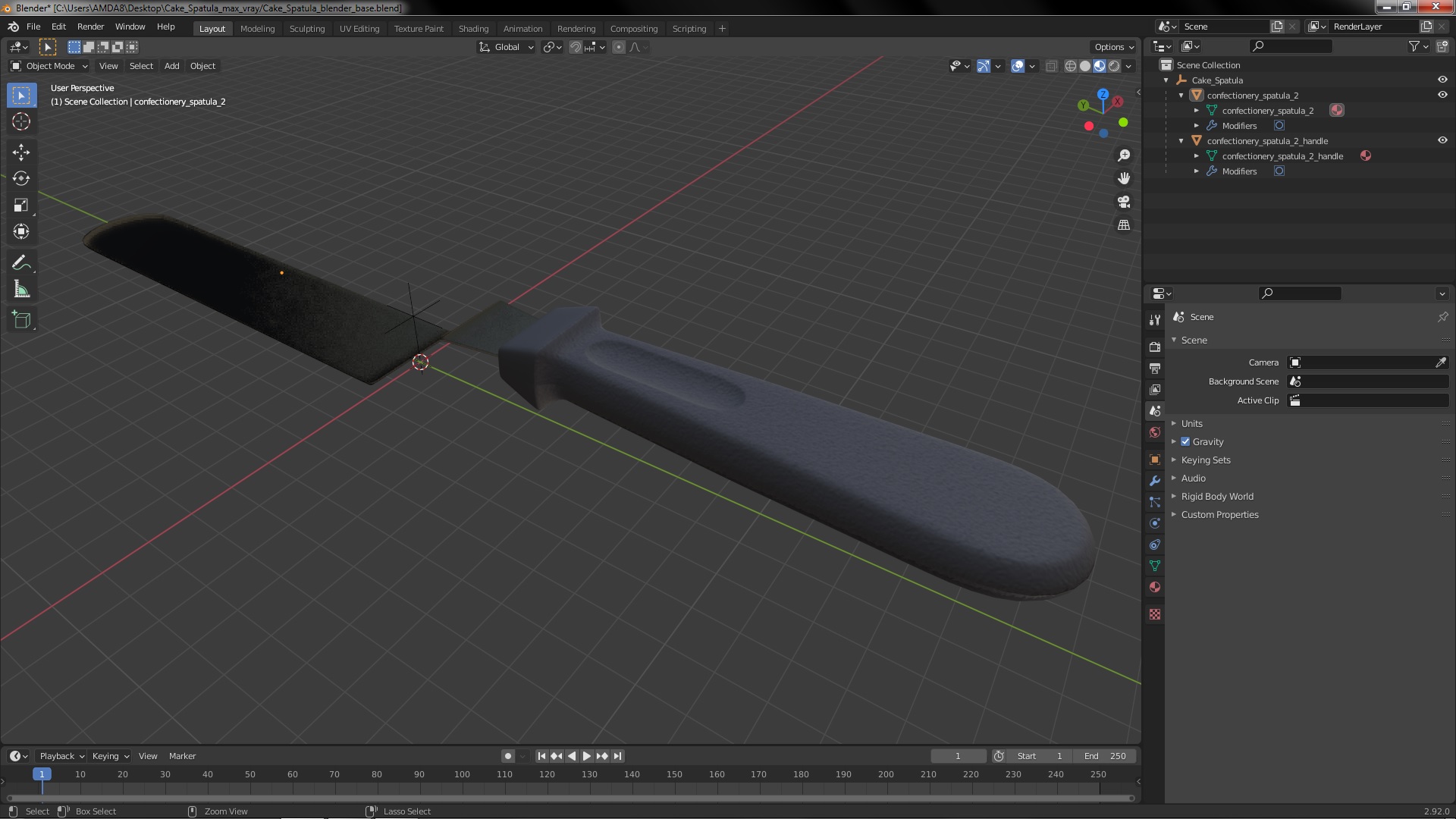Image resolution: width=1456 pixels, height=819 pixels.
Task: Click the blue Z axis gizmo ball
Action: 1103,95
